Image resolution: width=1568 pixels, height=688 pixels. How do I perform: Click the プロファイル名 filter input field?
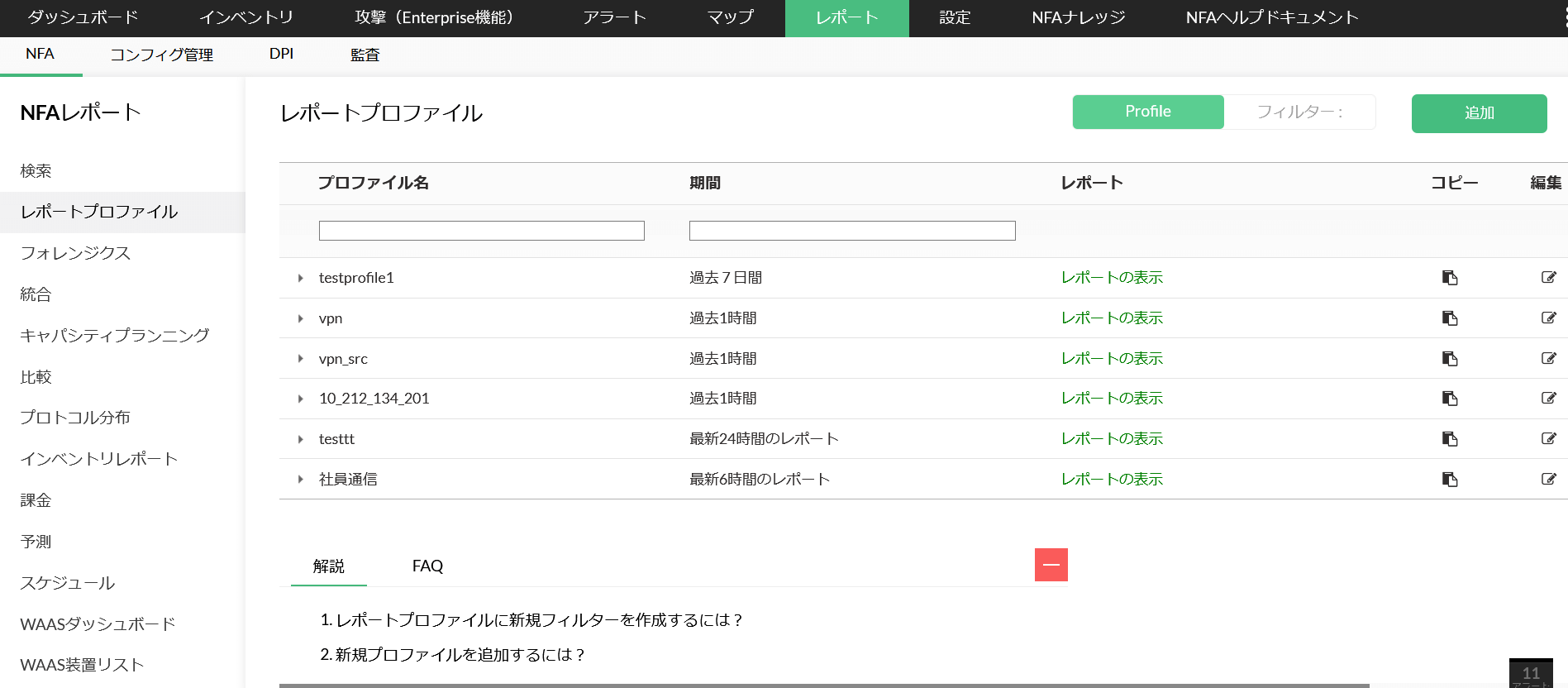[x=481, y=231]
